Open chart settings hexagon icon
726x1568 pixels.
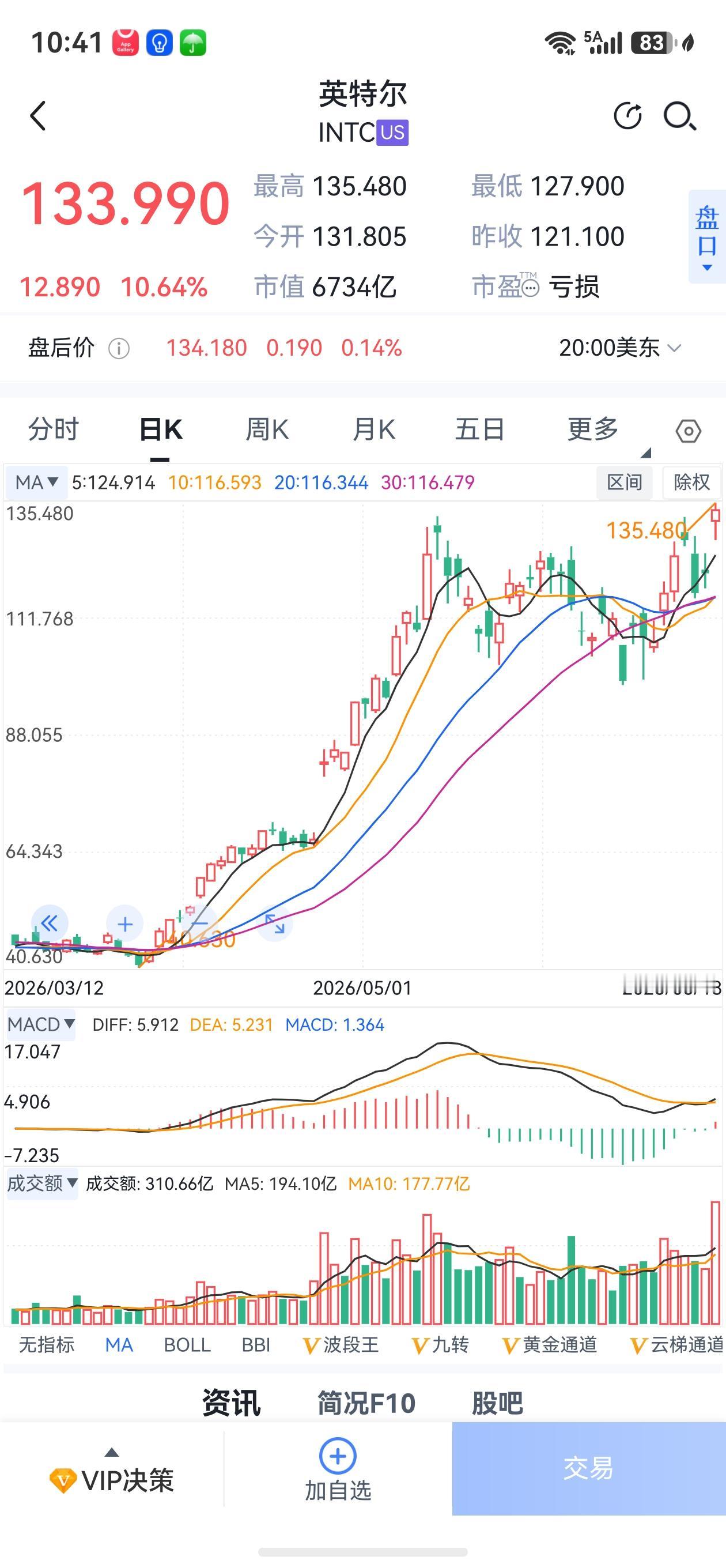pos(689,431)
